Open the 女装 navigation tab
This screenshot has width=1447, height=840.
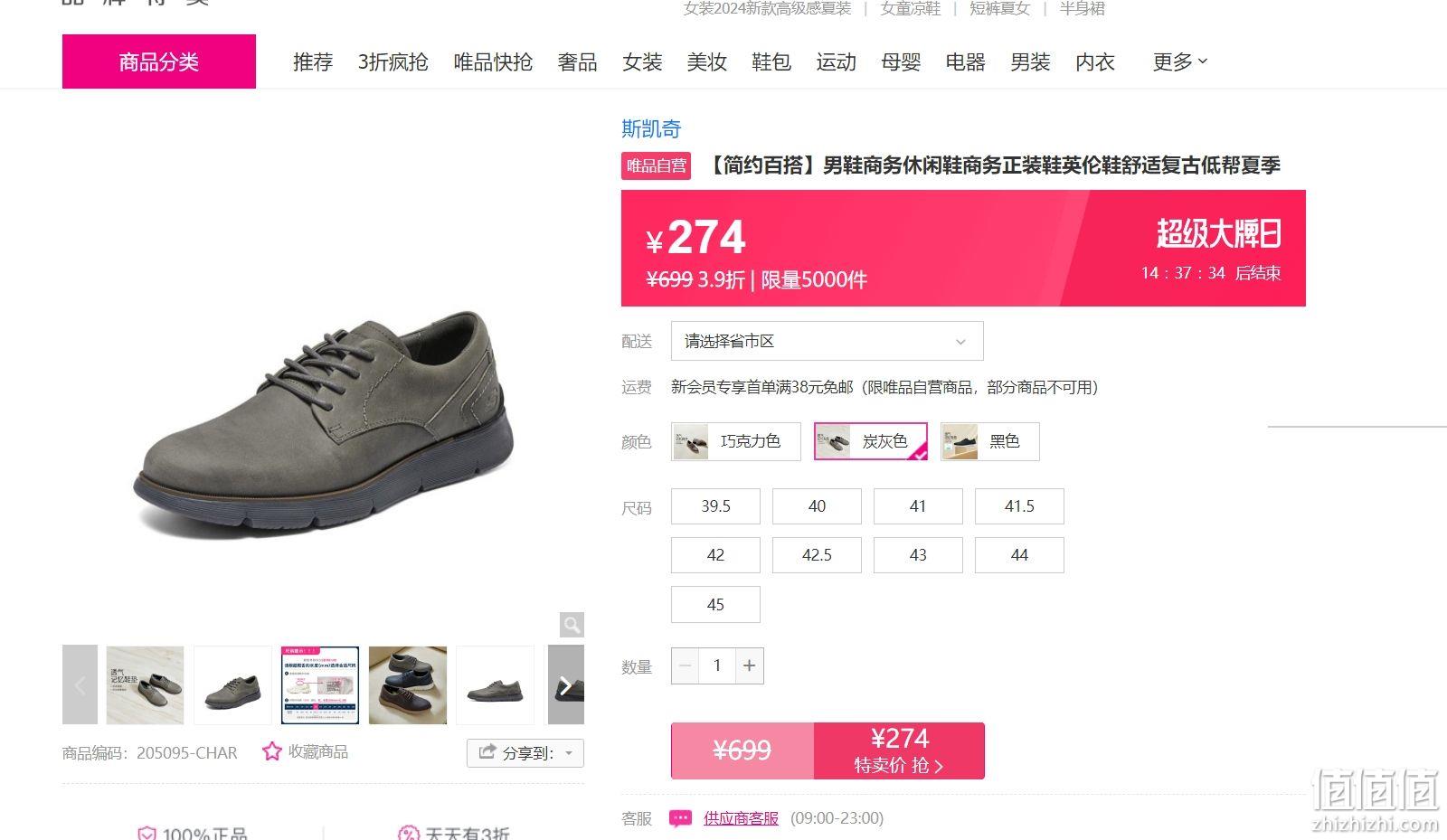642,61
